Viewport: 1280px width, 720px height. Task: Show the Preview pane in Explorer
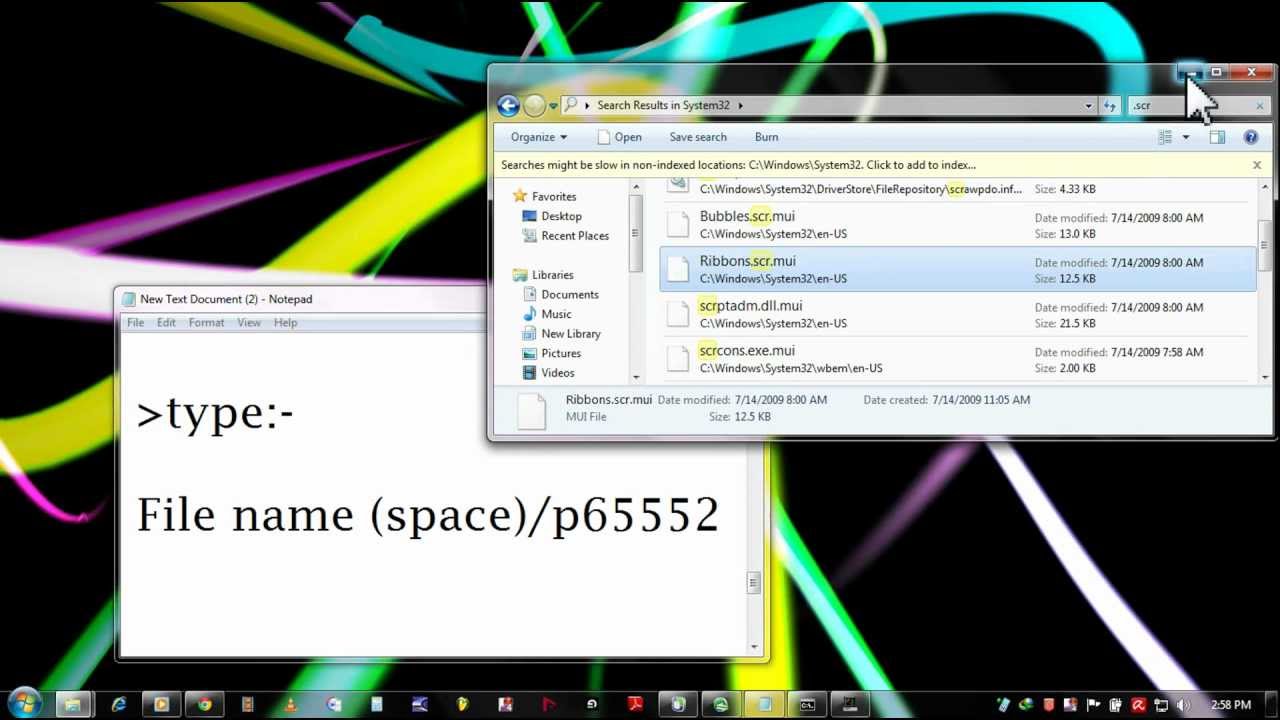pyautogui.click(x=1217, y=137)
